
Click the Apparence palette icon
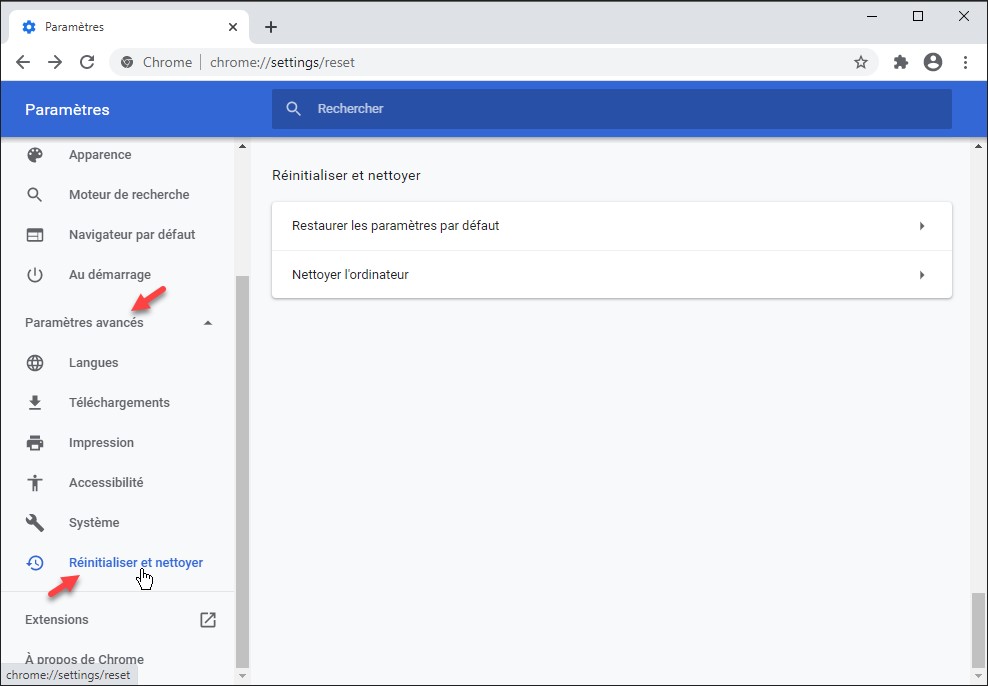pos(35,155)
